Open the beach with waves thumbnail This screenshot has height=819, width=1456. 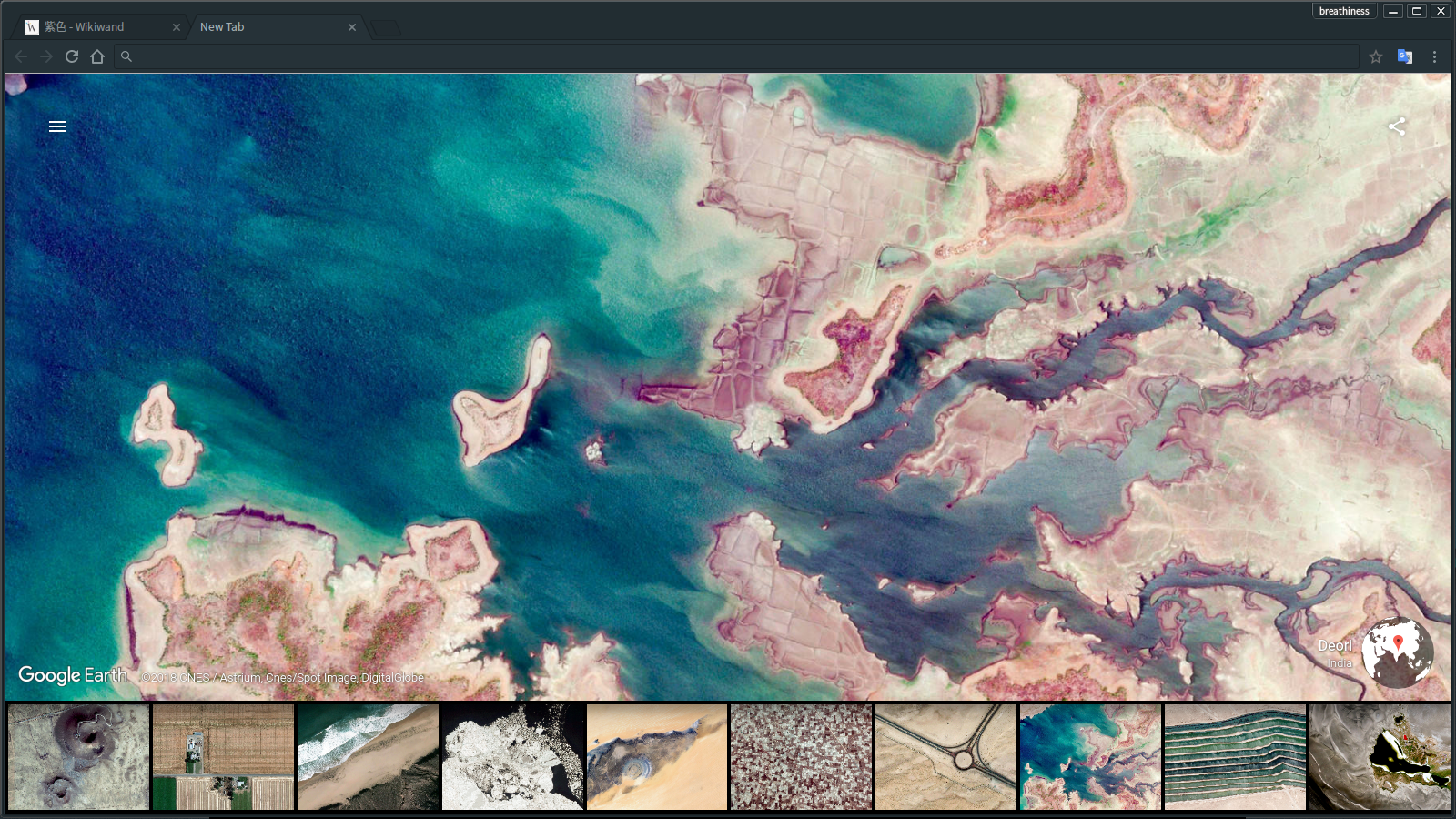coord(368,756)
